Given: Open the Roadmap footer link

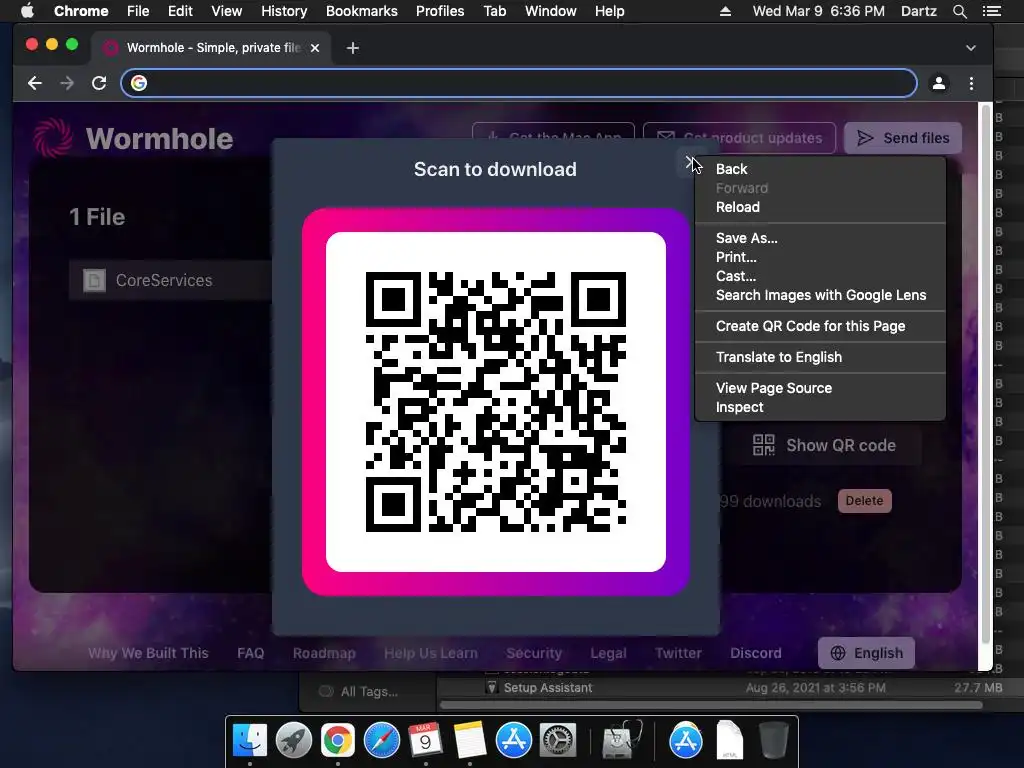Looking at the screenshot, I should 324,653.
